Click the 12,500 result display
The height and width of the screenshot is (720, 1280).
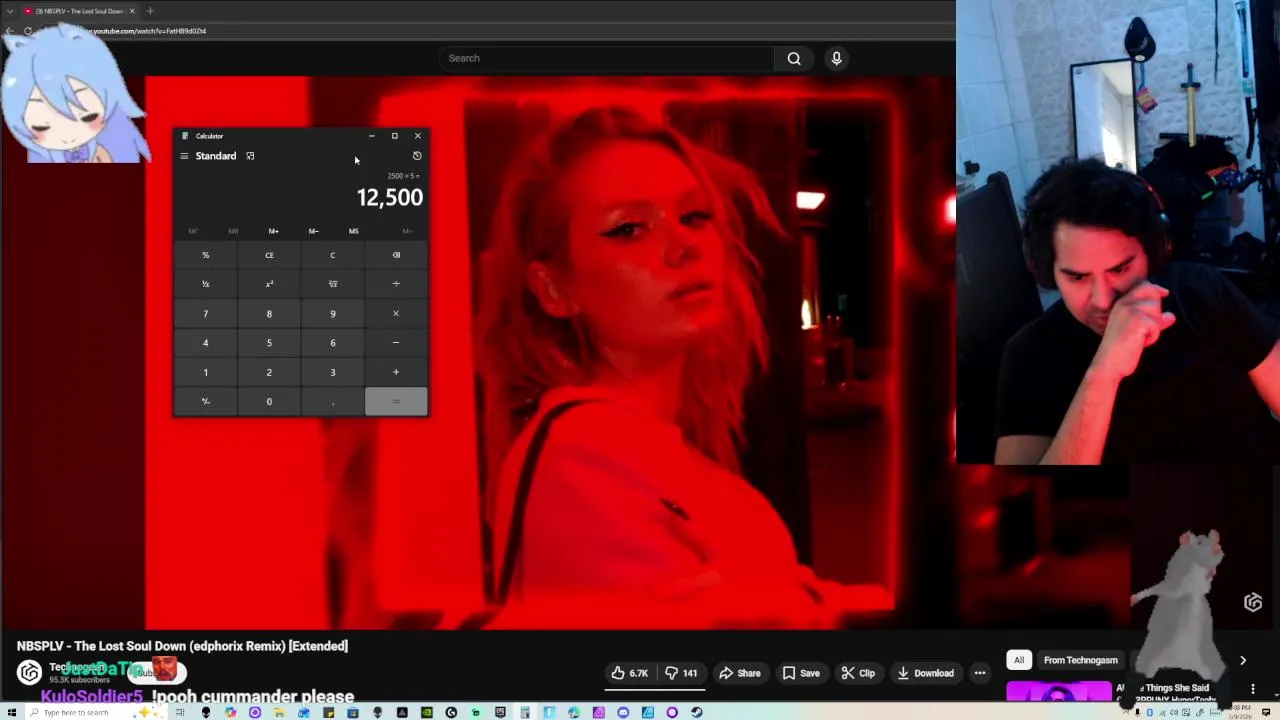click(x=390, y=197)
